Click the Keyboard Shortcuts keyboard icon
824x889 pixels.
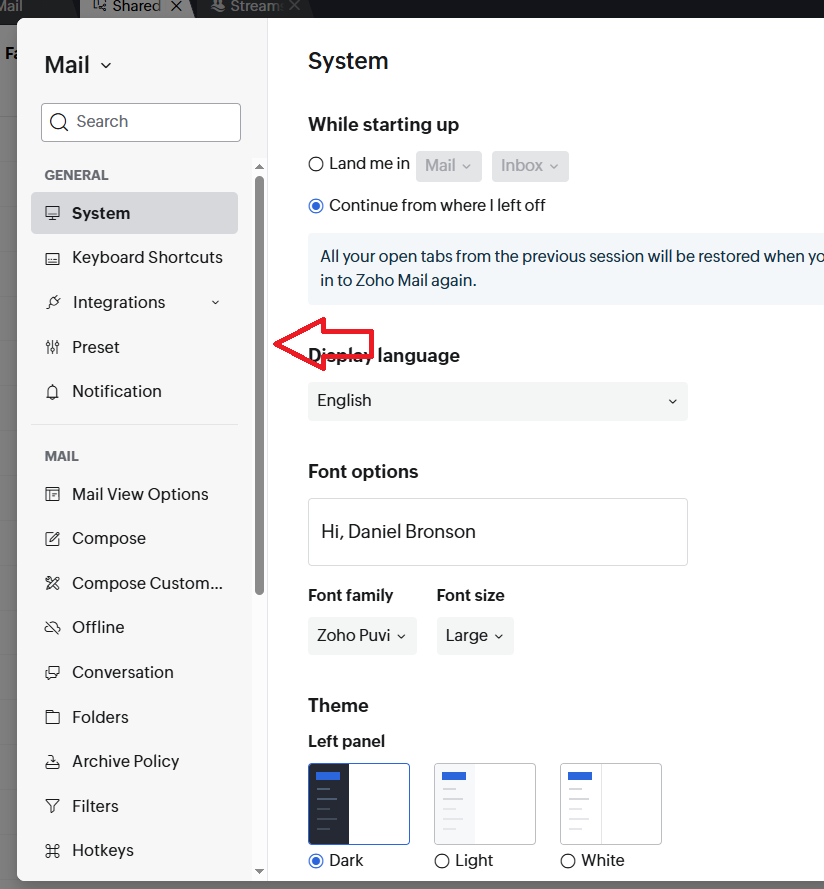52,259
